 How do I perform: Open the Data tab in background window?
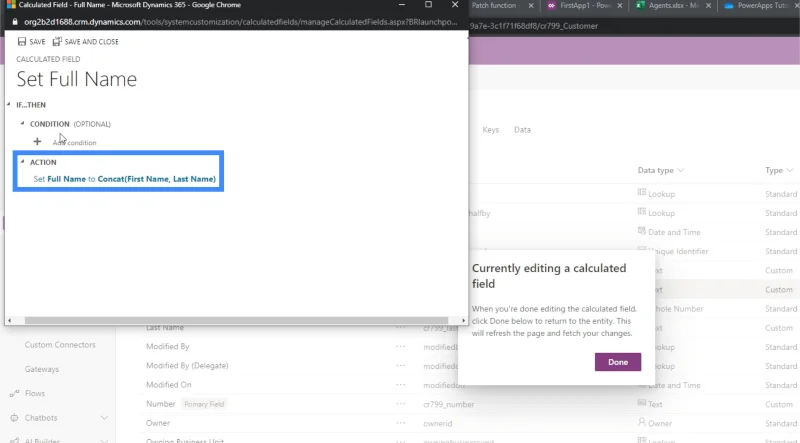522,130
